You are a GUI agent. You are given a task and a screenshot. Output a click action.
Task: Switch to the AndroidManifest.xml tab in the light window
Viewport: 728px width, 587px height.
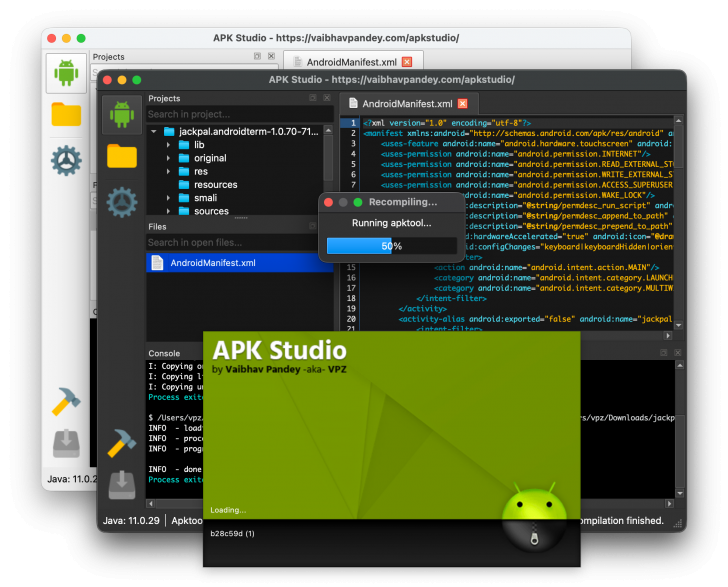[351, 62]
